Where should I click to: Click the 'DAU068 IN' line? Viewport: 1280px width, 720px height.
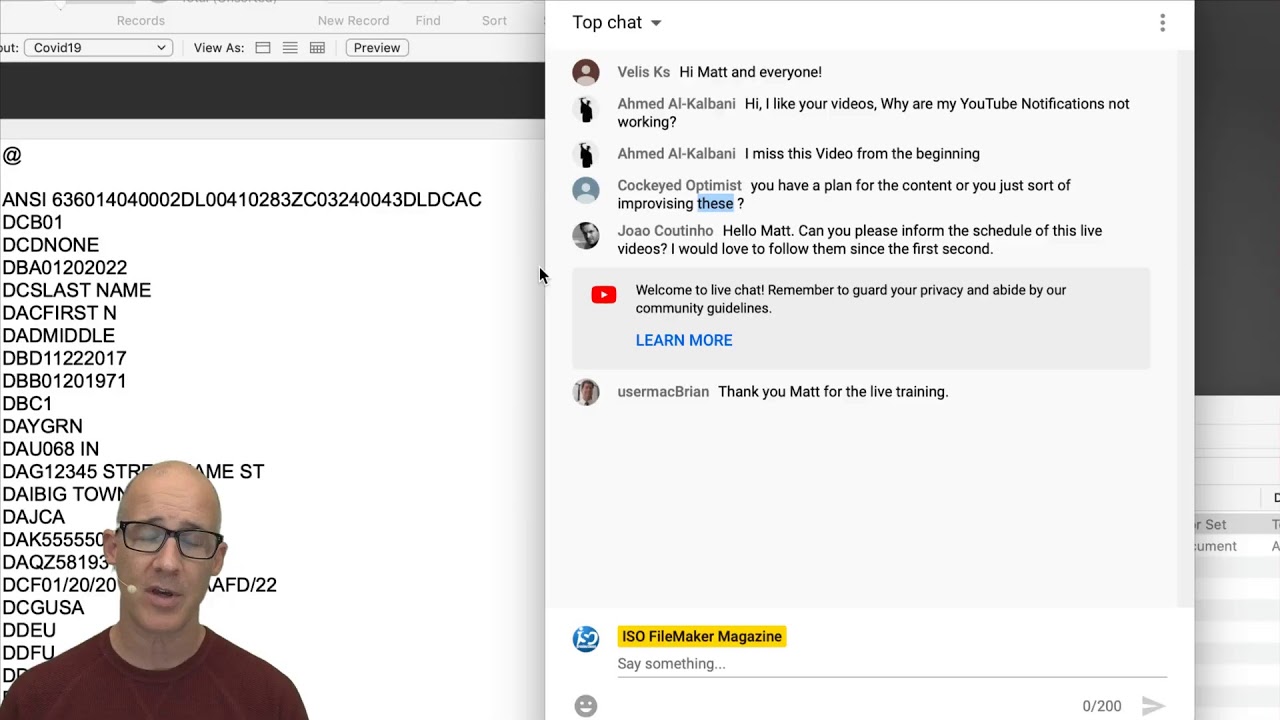pyautogui.click(x=51, y=449)
